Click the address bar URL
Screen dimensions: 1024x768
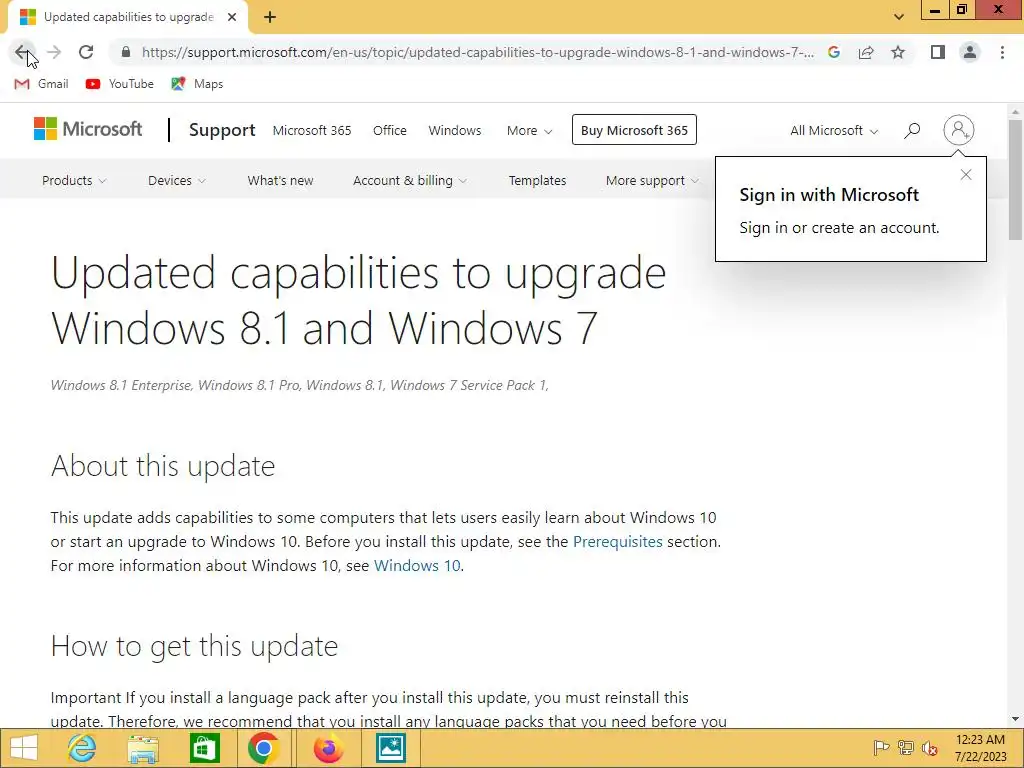coord(477,52)
